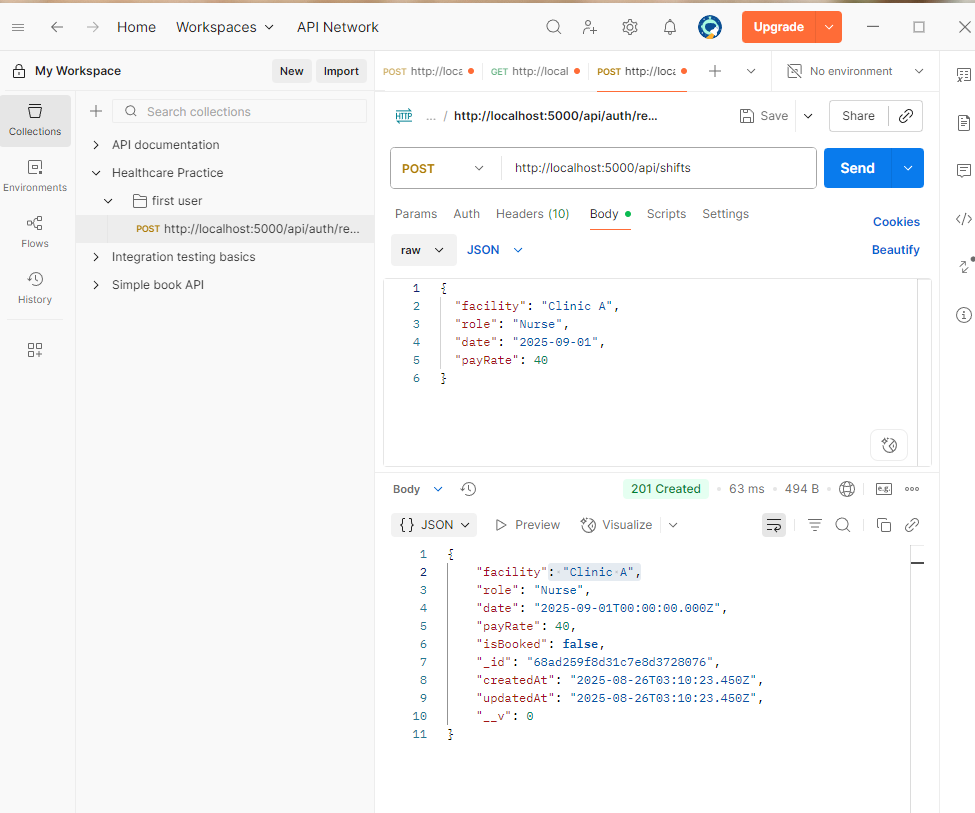
Task: Click the filter response icon
Action: click(x=815, y=525)
